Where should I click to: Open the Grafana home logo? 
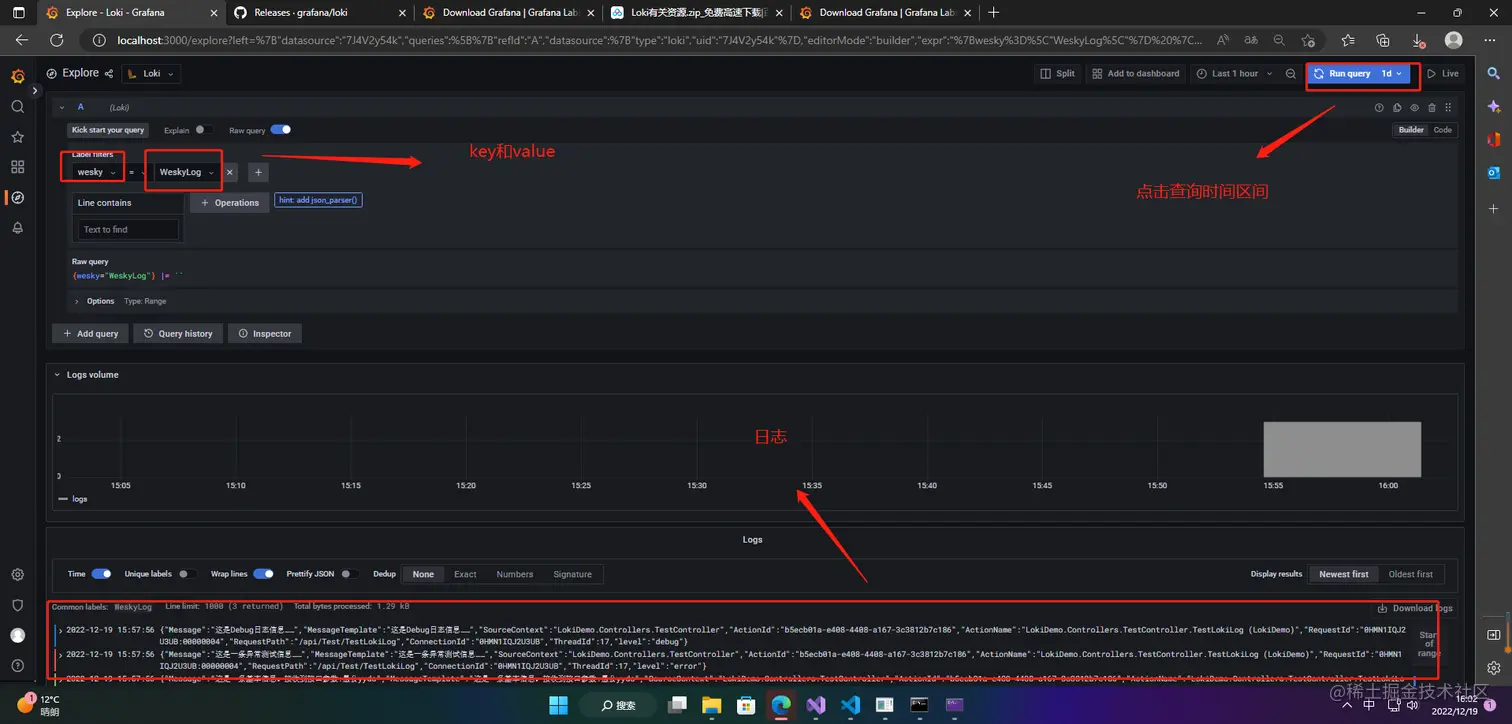(17, 76)
